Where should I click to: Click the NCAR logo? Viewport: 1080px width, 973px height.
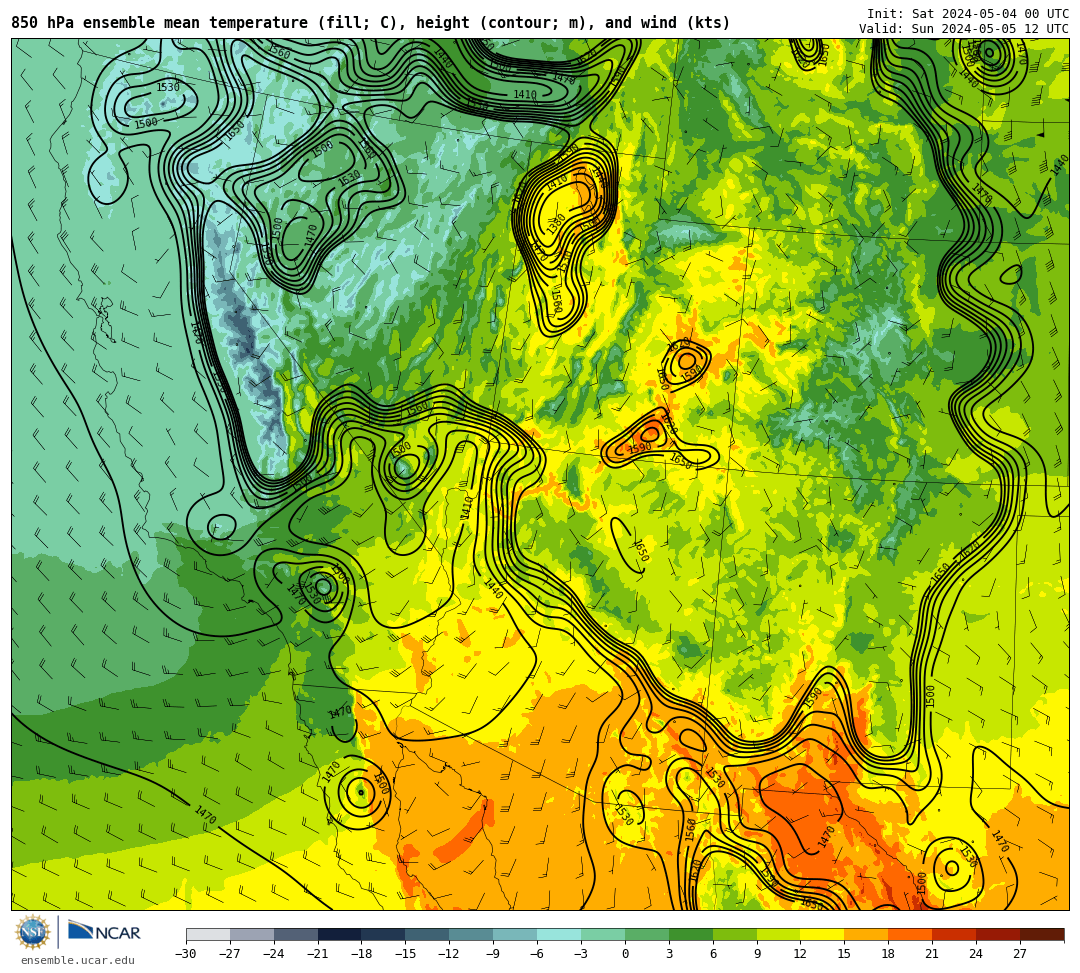(x=104, y=932)
